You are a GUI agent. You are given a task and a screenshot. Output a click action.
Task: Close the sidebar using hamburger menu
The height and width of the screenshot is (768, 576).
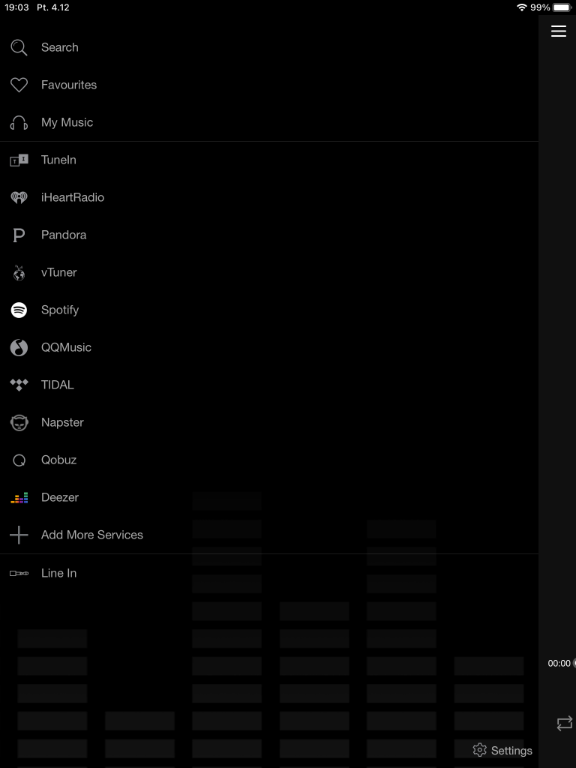click(x=558, y=32)
